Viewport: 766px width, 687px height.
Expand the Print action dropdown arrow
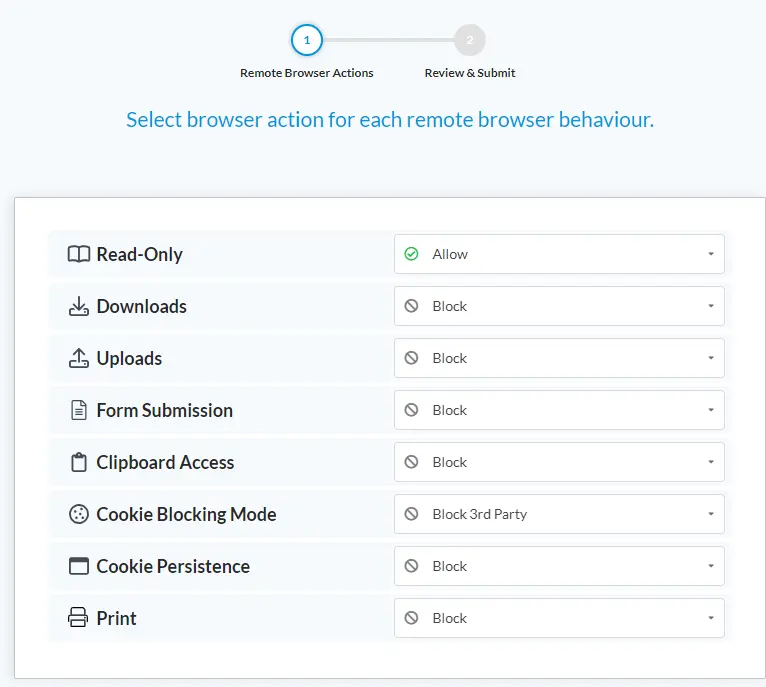tap(710, 618)
